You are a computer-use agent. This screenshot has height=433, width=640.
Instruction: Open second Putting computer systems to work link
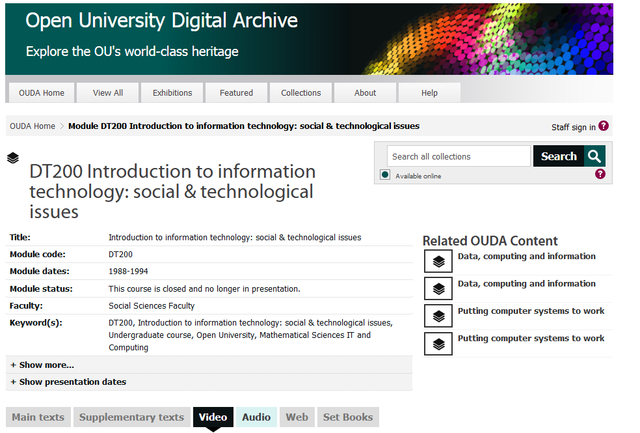(531, 338)
